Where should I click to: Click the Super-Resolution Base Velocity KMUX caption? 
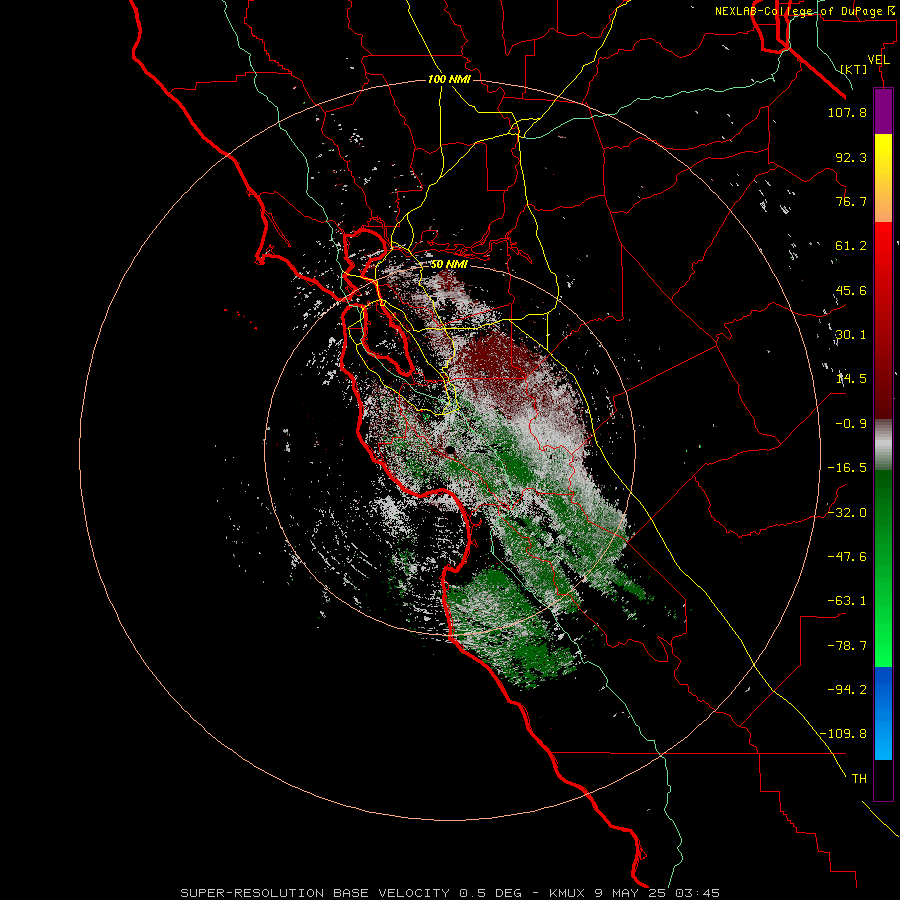[449, 893]
